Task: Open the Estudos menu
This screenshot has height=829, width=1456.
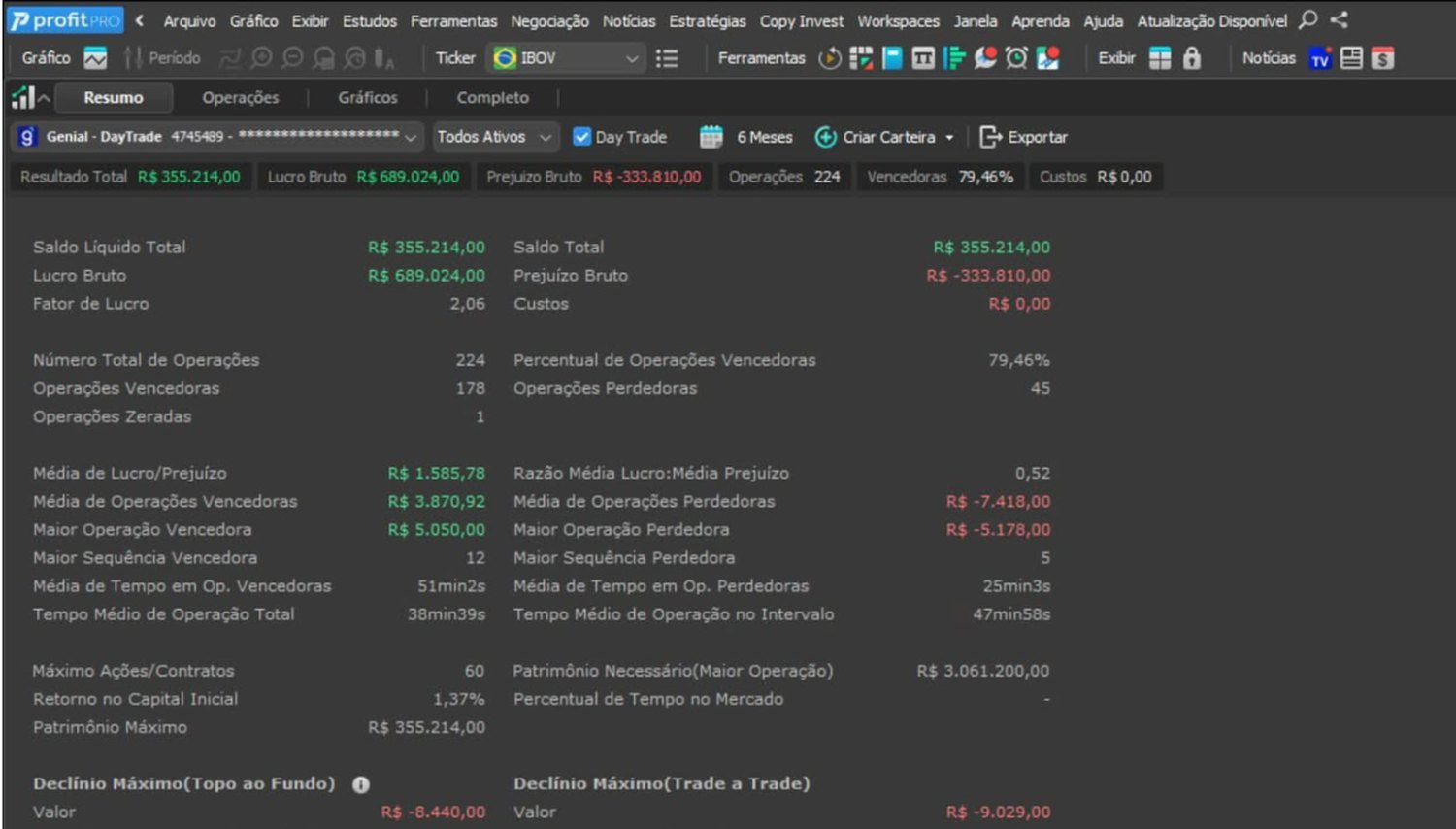Action: [x=370, y=20]
